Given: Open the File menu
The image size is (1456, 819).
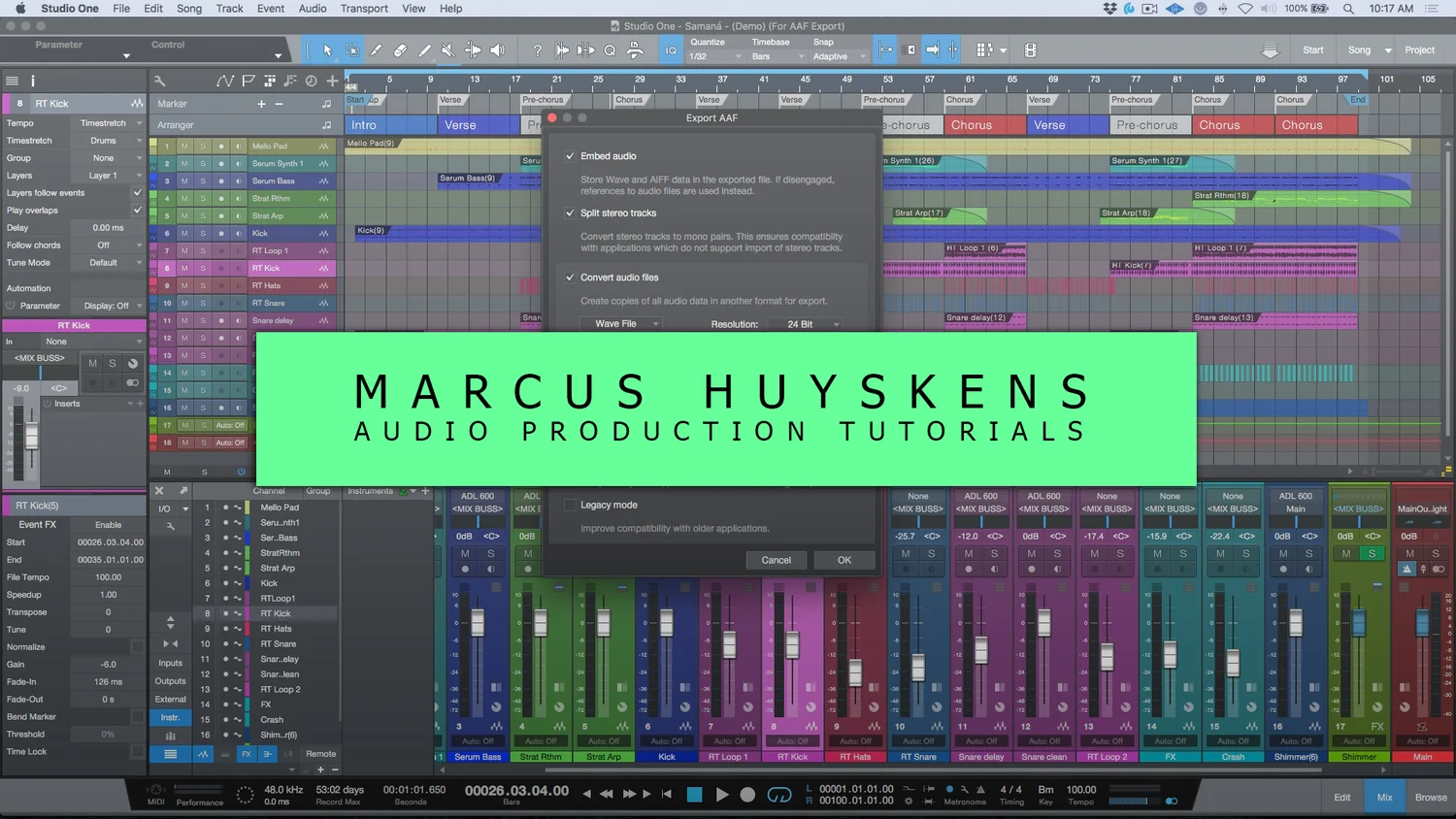Looking at the screenshot, I should point(121,9).
